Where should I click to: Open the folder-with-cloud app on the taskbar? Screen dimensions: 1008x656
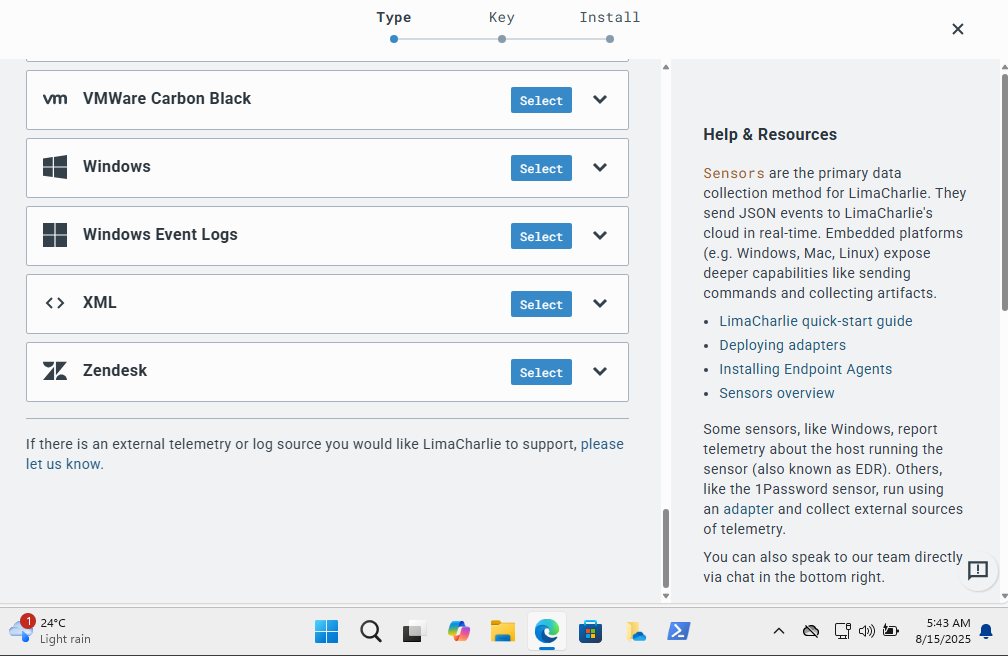[635, 632]
